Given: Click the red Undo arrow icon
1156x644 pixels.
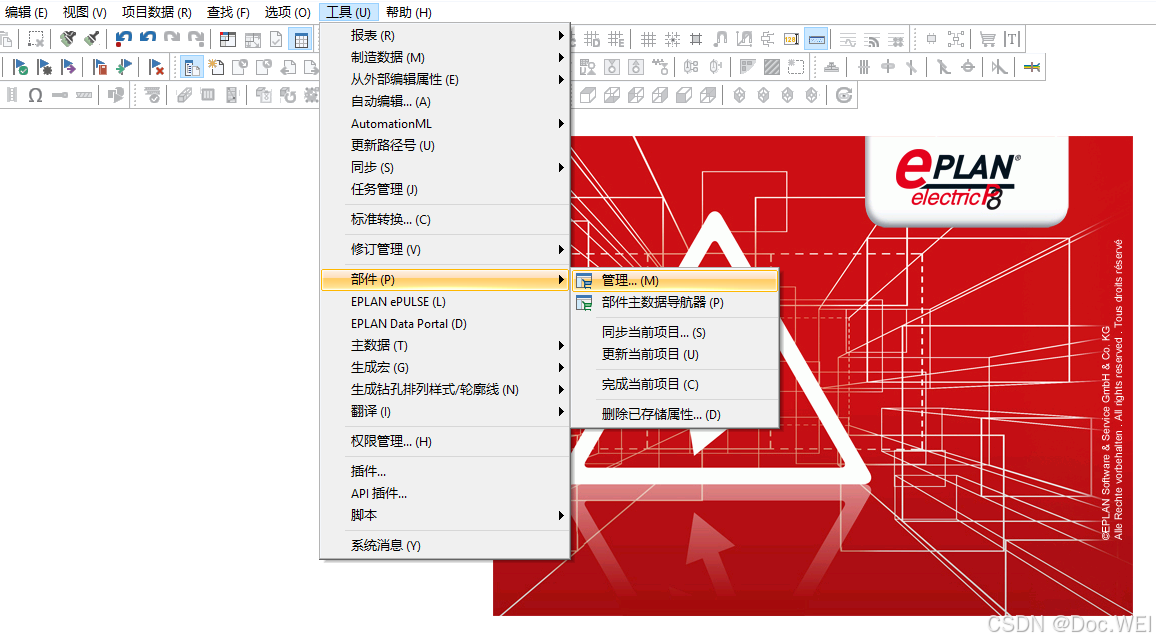Looking at the screenshot, I should click(x=122, y=39).
